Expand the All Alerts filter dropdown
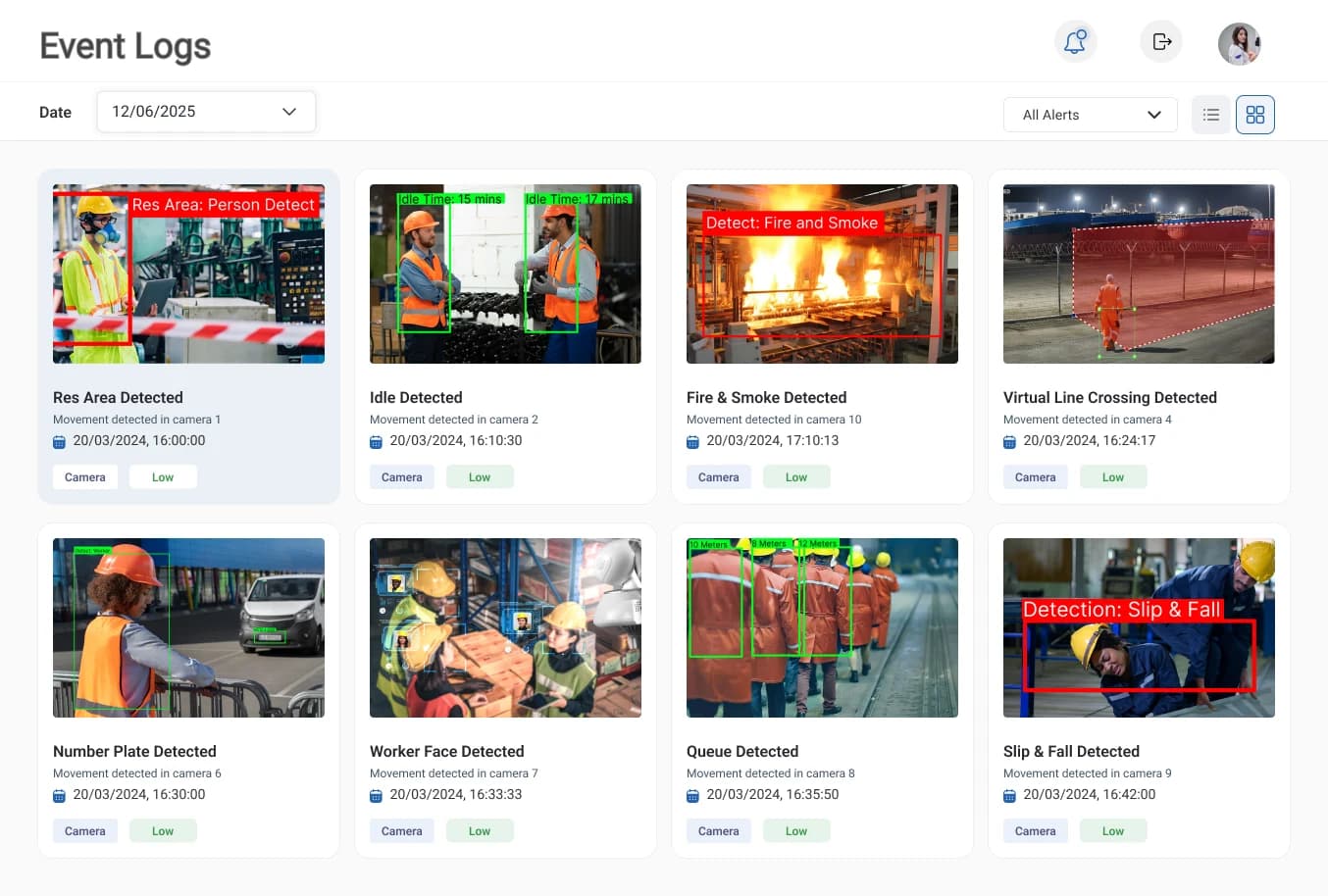 click(1090, 115)
